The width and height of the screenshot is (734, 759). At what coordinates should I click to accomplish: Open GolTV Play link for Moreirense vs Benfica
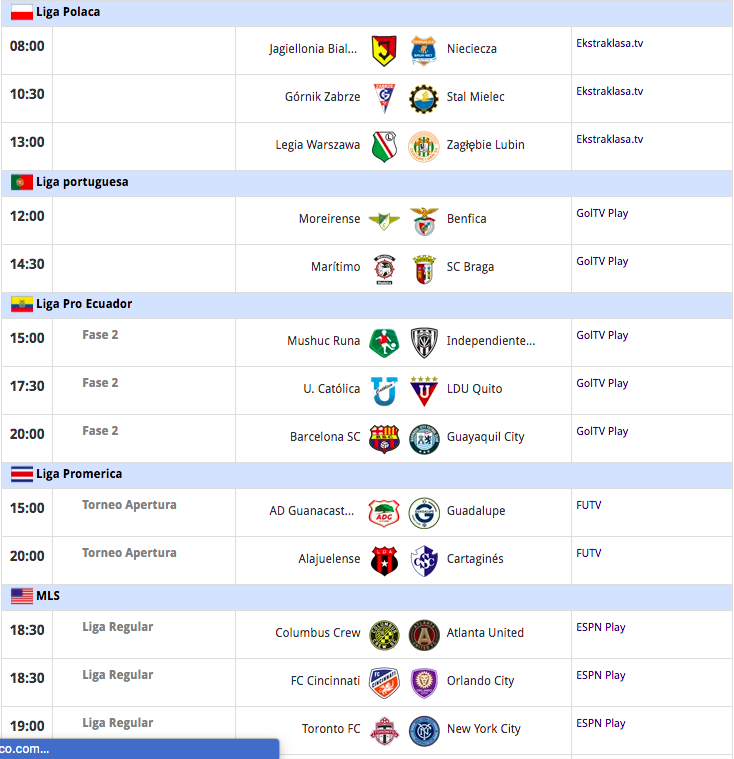(602, 213)
